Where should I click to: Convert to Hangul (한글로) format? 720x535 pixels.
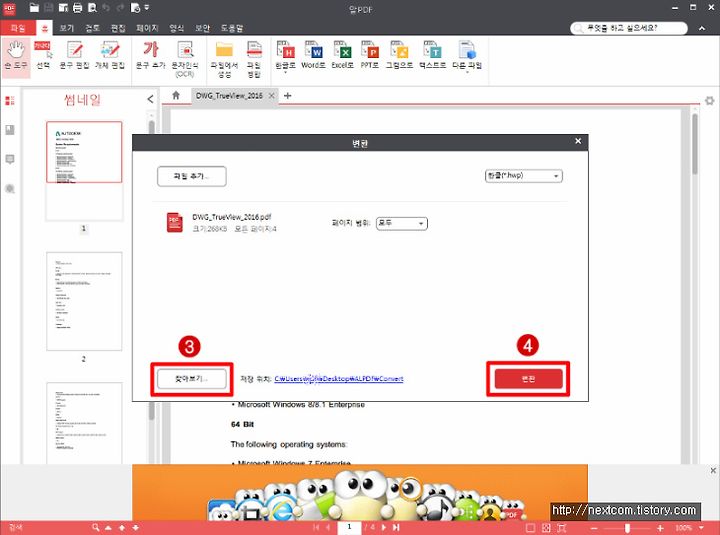tap(285, 56)
